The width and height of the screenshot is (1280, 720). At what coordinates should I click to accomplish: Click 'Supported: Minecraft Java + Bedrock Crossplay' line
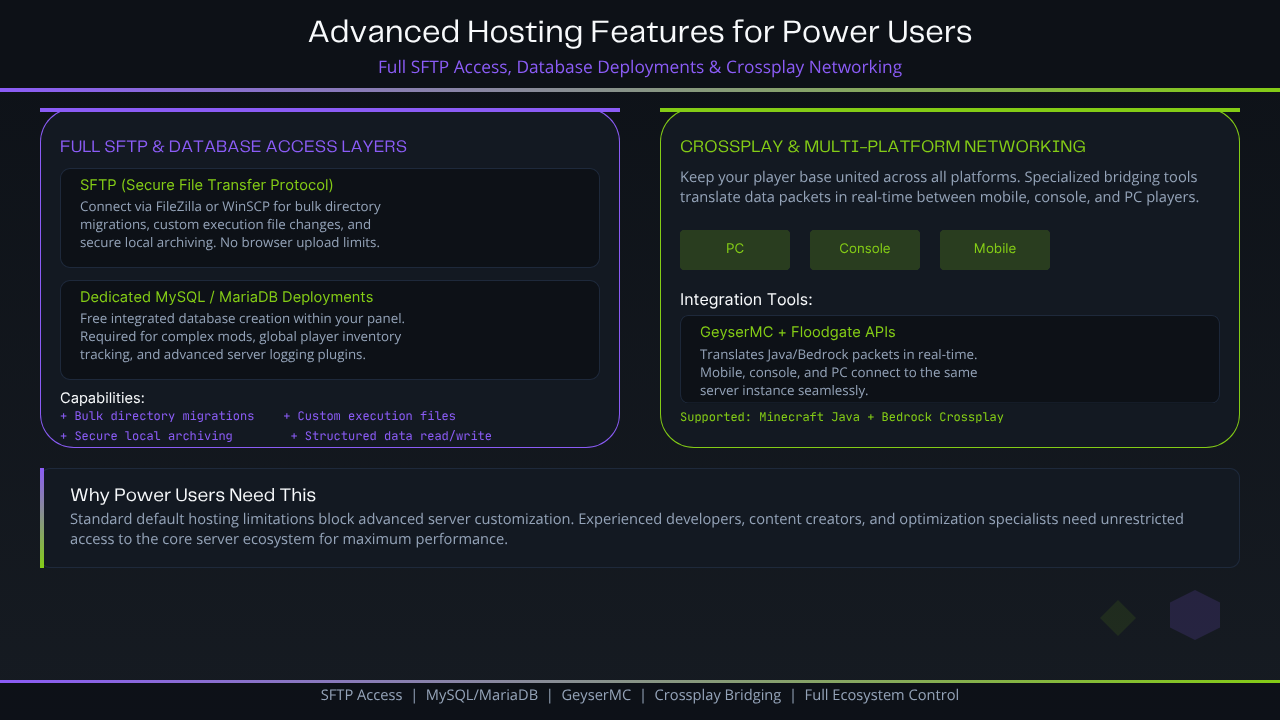[842, 416]
